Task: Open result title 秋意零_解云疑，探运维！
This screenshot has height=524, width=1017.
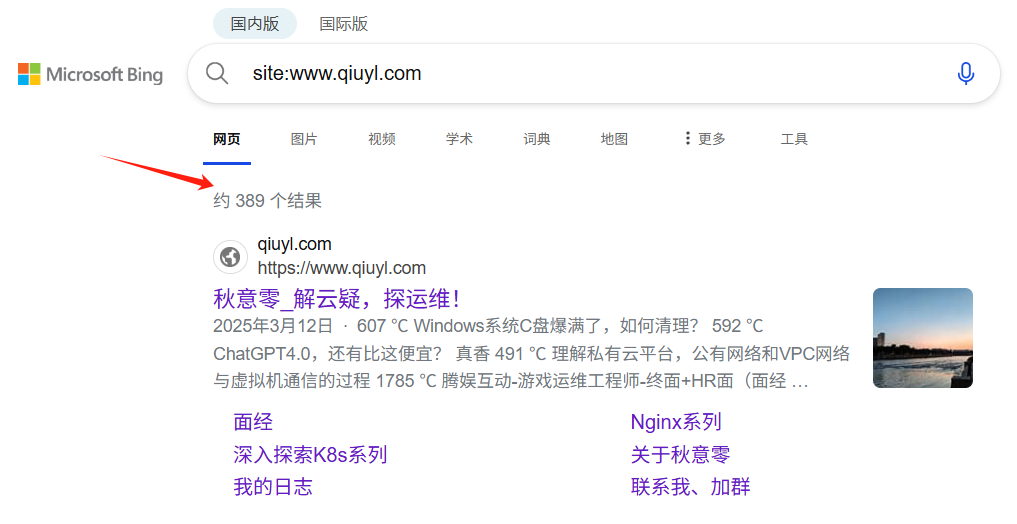Action: 337,299
